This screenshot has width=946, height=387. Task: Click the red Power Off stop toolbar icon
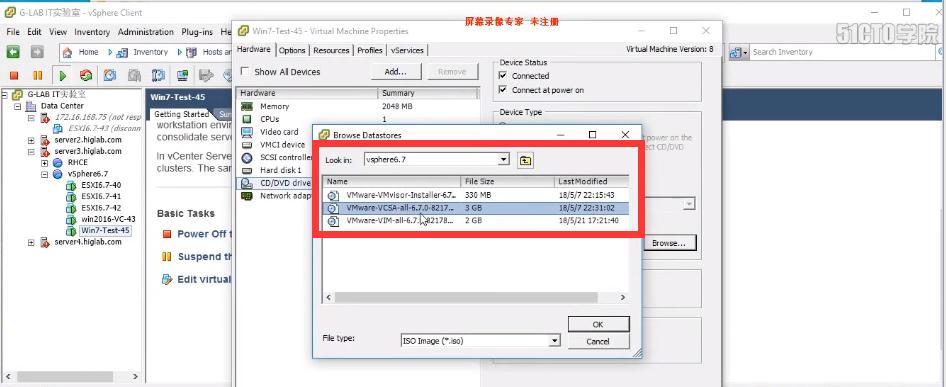pos(14,75)
